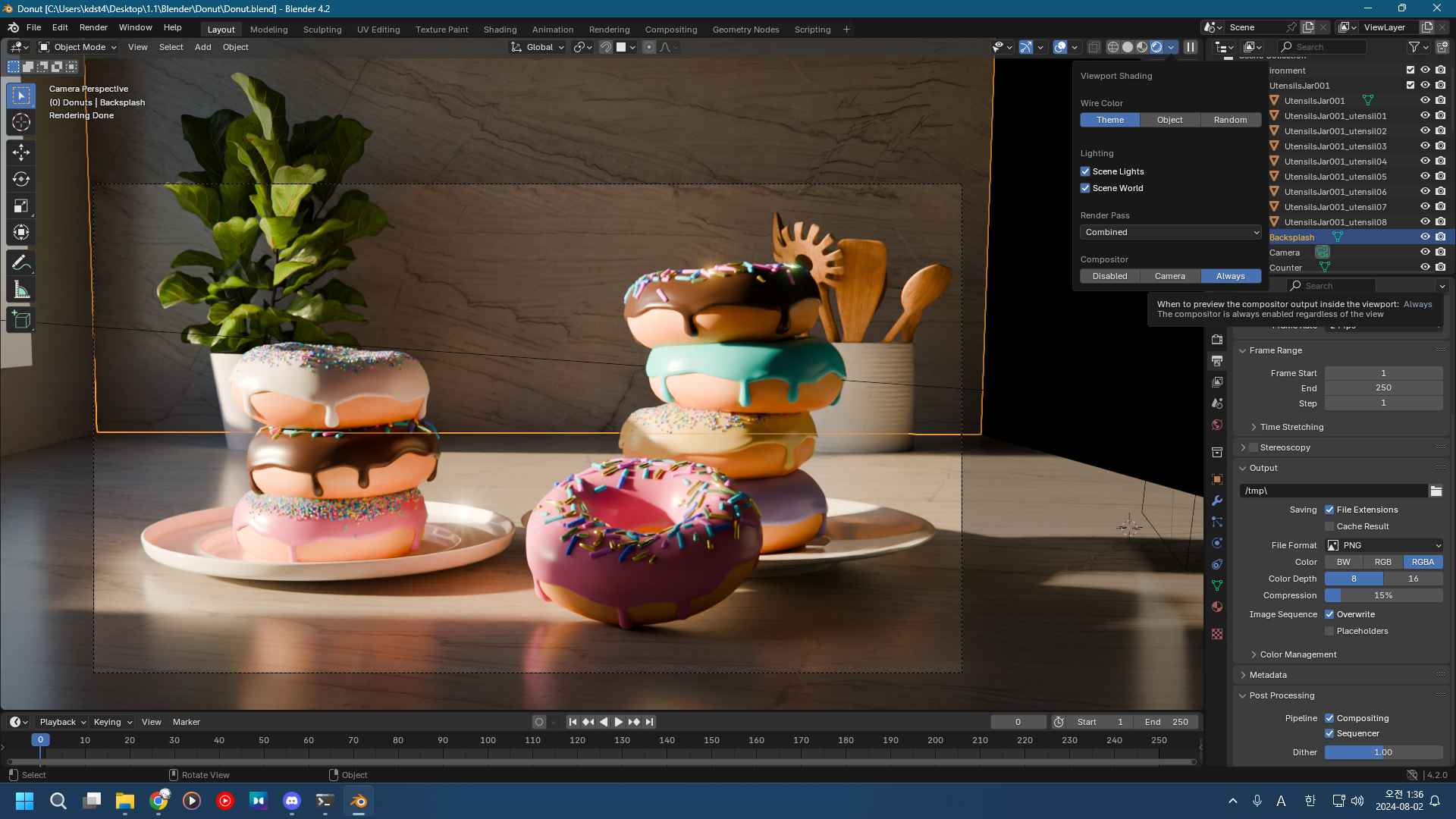Open the Modifiers properties tab
Screen dimensions: 1456x819
1217,500
